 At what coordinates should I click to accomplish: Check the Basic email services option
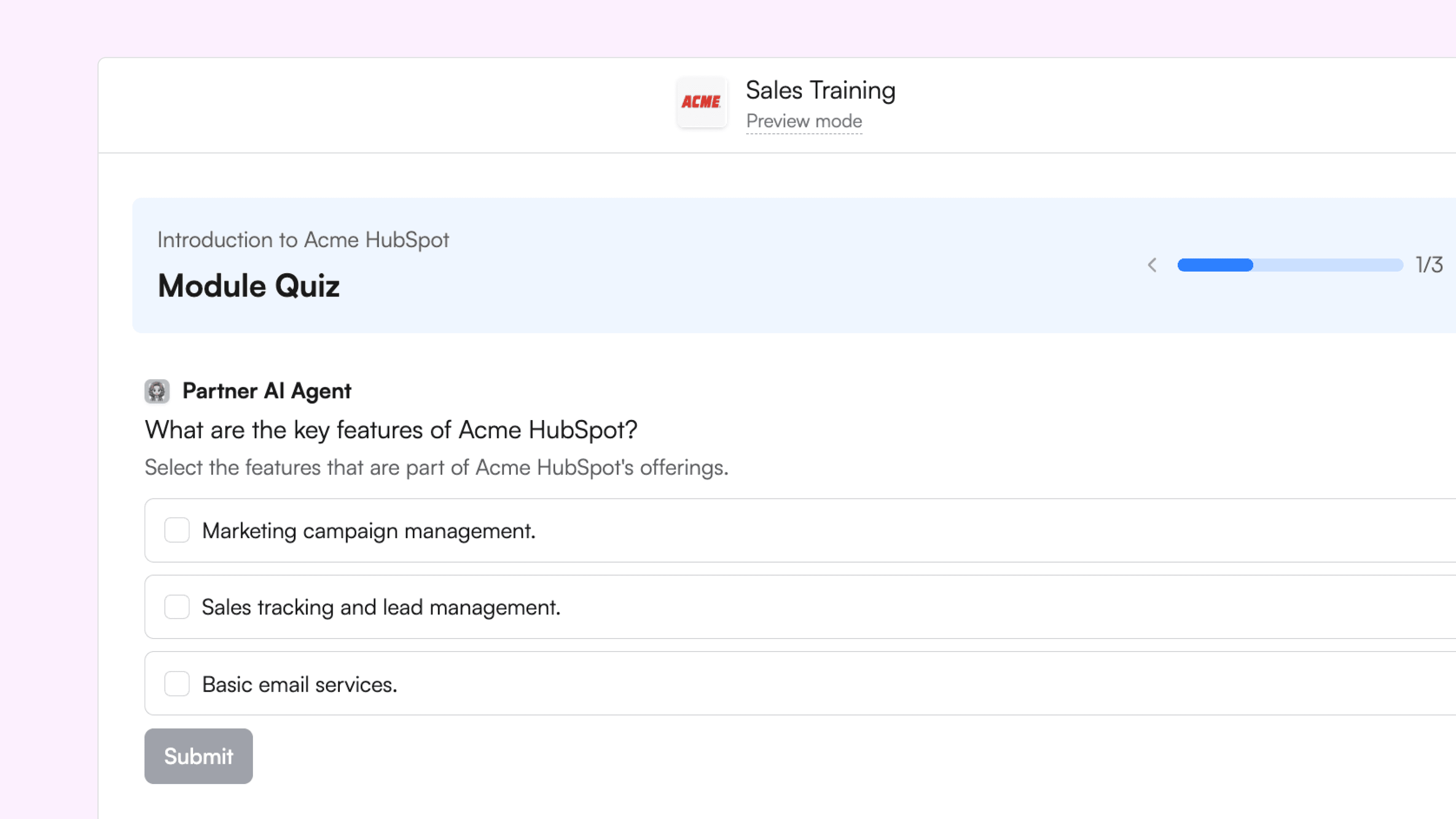177,684
